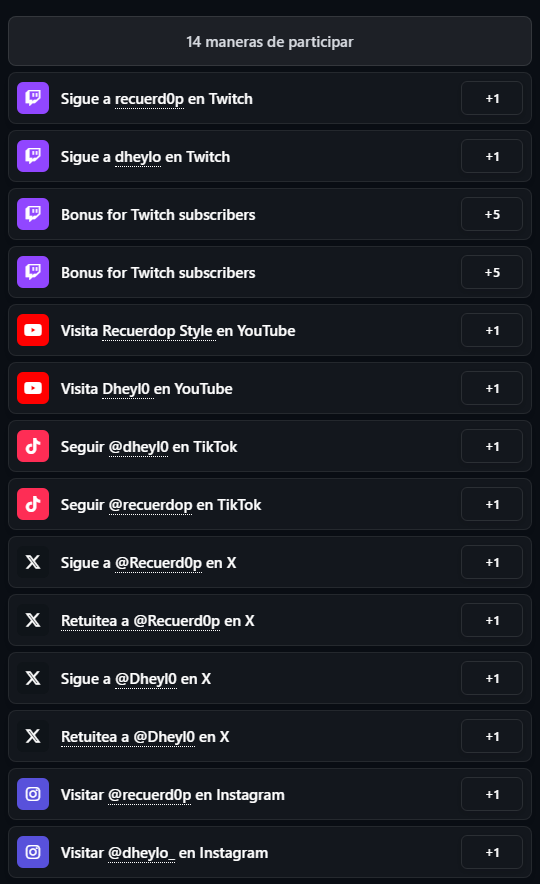Open the @recuerdop TikTok profile link
Image resolution: width=540 pixels, height=884 pixels.
pos(151,505)
